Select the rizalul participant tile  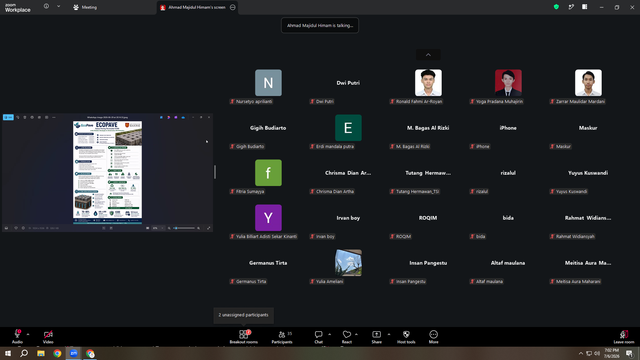click(x=508, y=173)
